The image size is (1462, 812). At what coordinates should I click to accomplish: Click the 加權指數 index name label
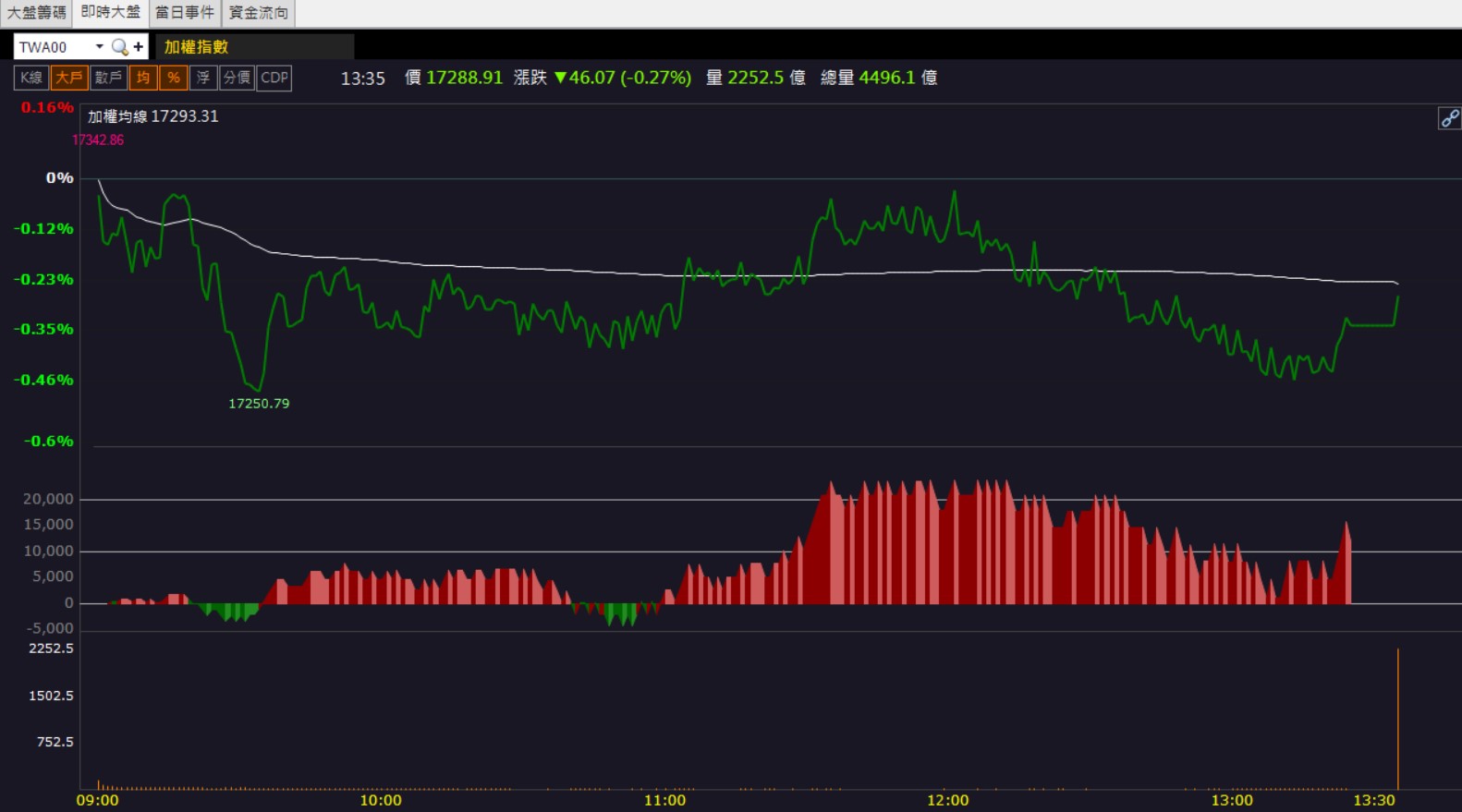[x=196, y=47]
